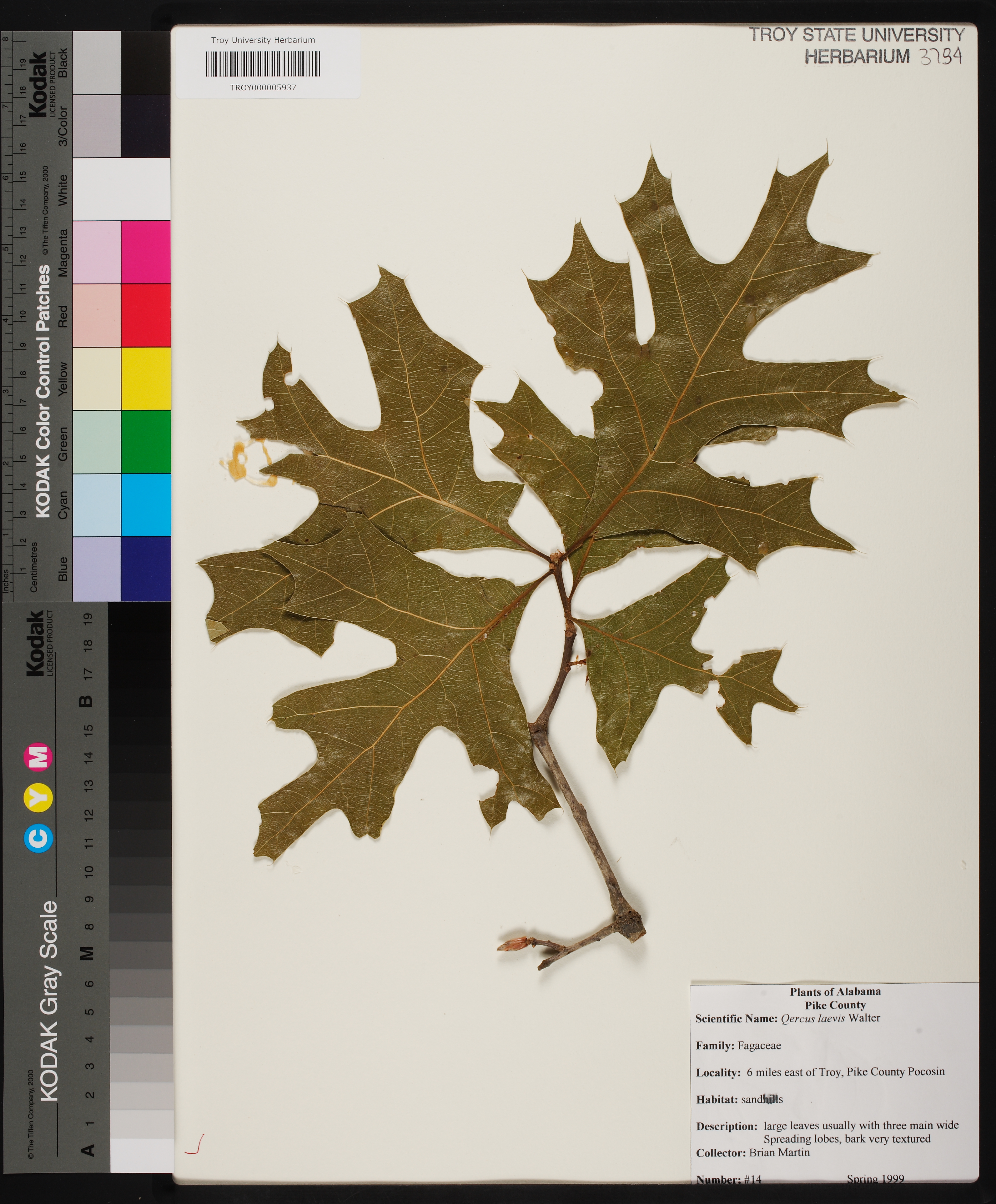The image size is (996, 1204).
Task: Click the pale lavender blue tint patch
Action: pos(96,569)
